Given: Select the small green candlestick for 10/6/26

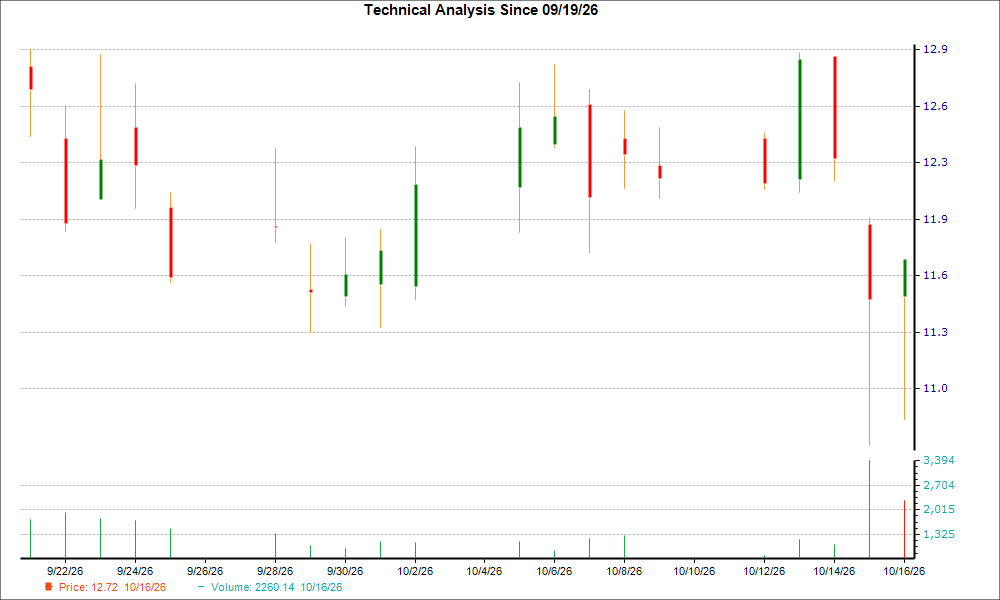Looking at the screenshot, I should click(555, 131).
